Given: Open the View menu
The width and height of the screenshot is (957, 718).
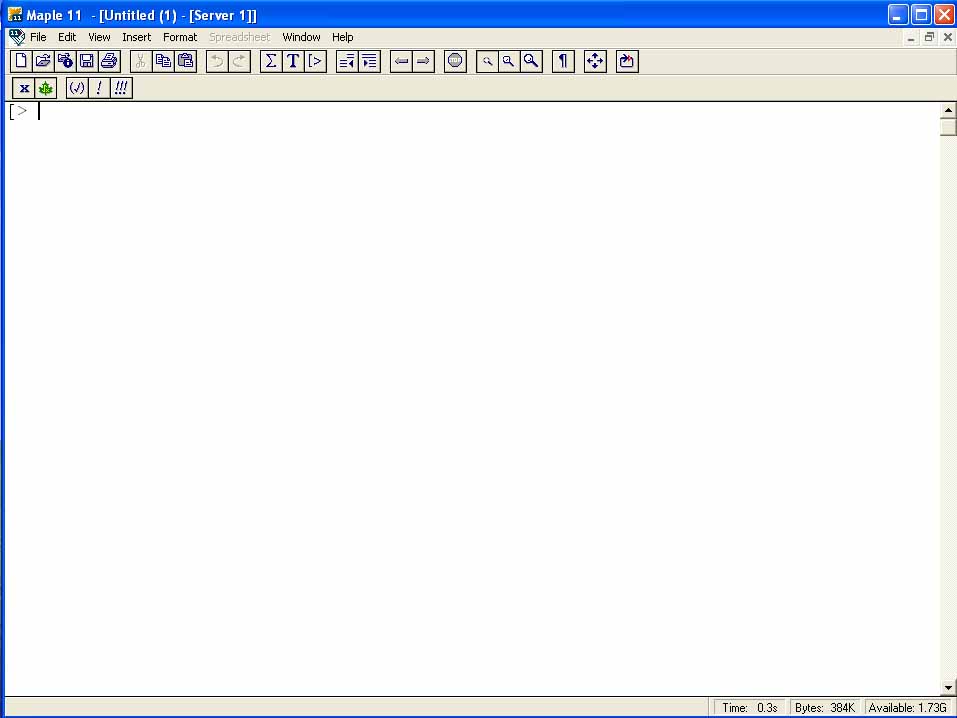Looking at the screenshot, I should (99, 37).
